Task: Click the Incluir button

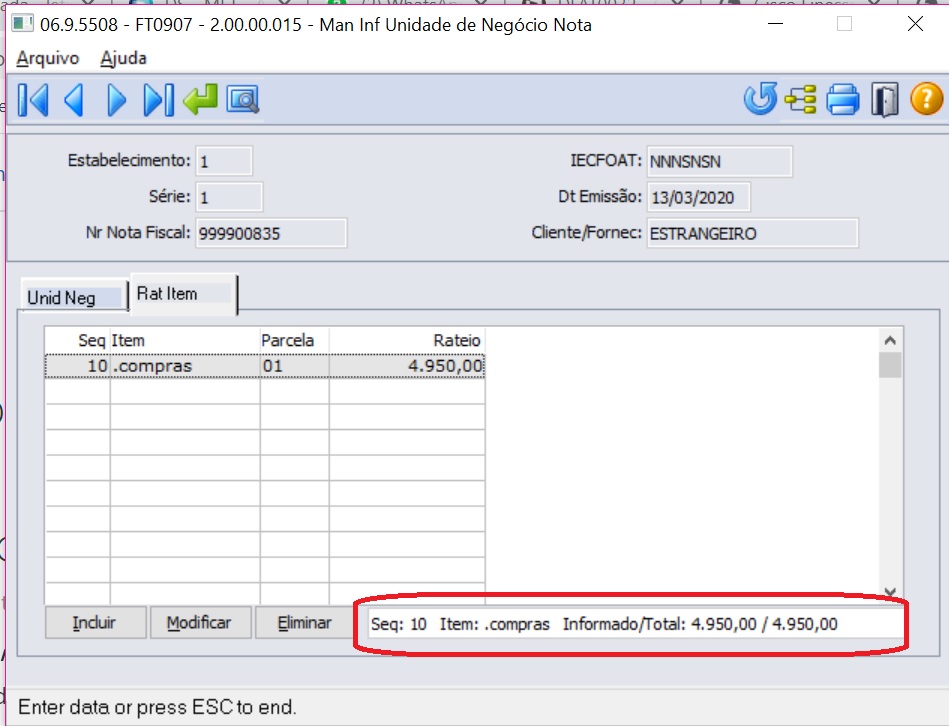Action: [95, 622]
